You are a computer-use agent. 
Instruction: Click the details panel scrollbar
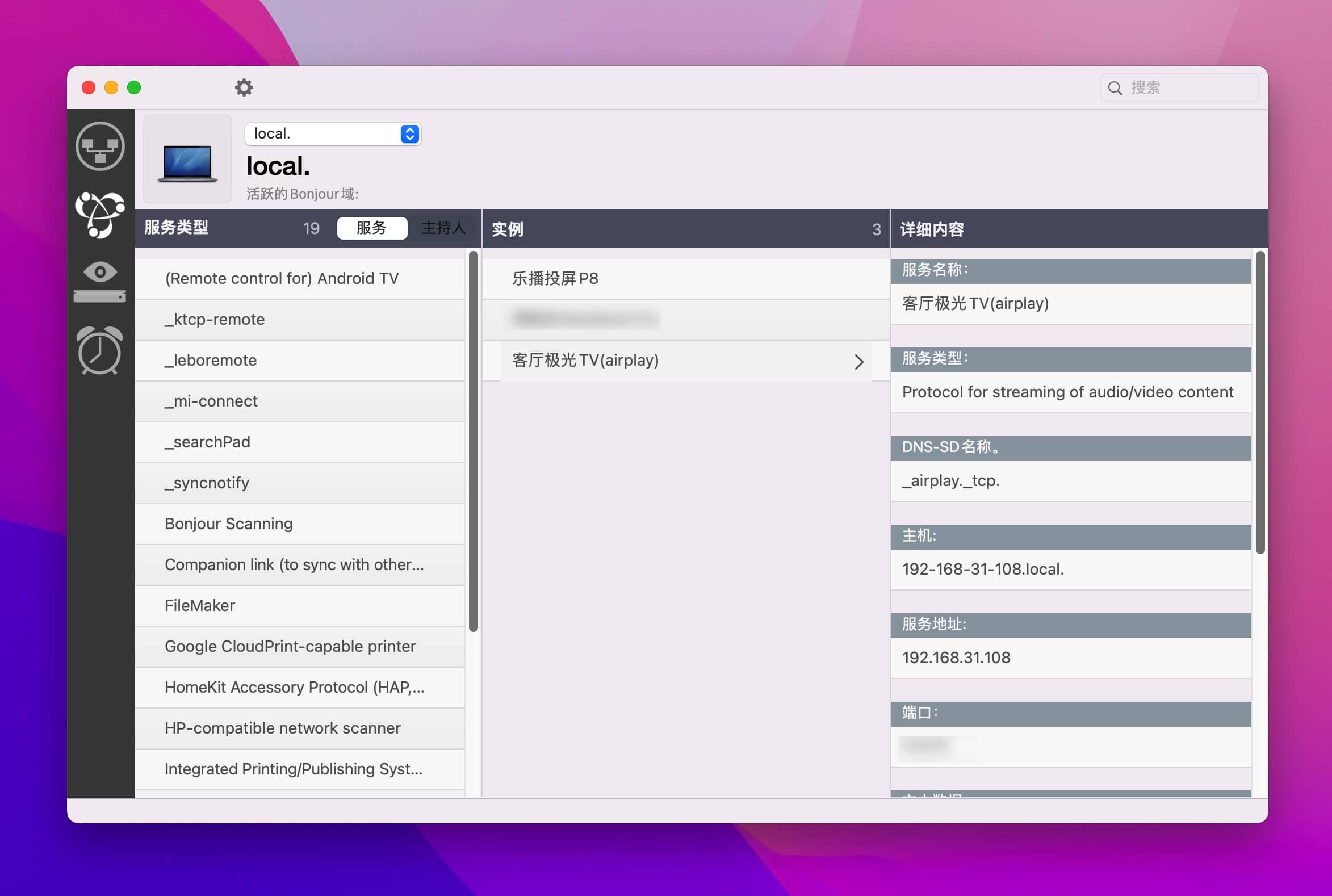[1260, 402]
